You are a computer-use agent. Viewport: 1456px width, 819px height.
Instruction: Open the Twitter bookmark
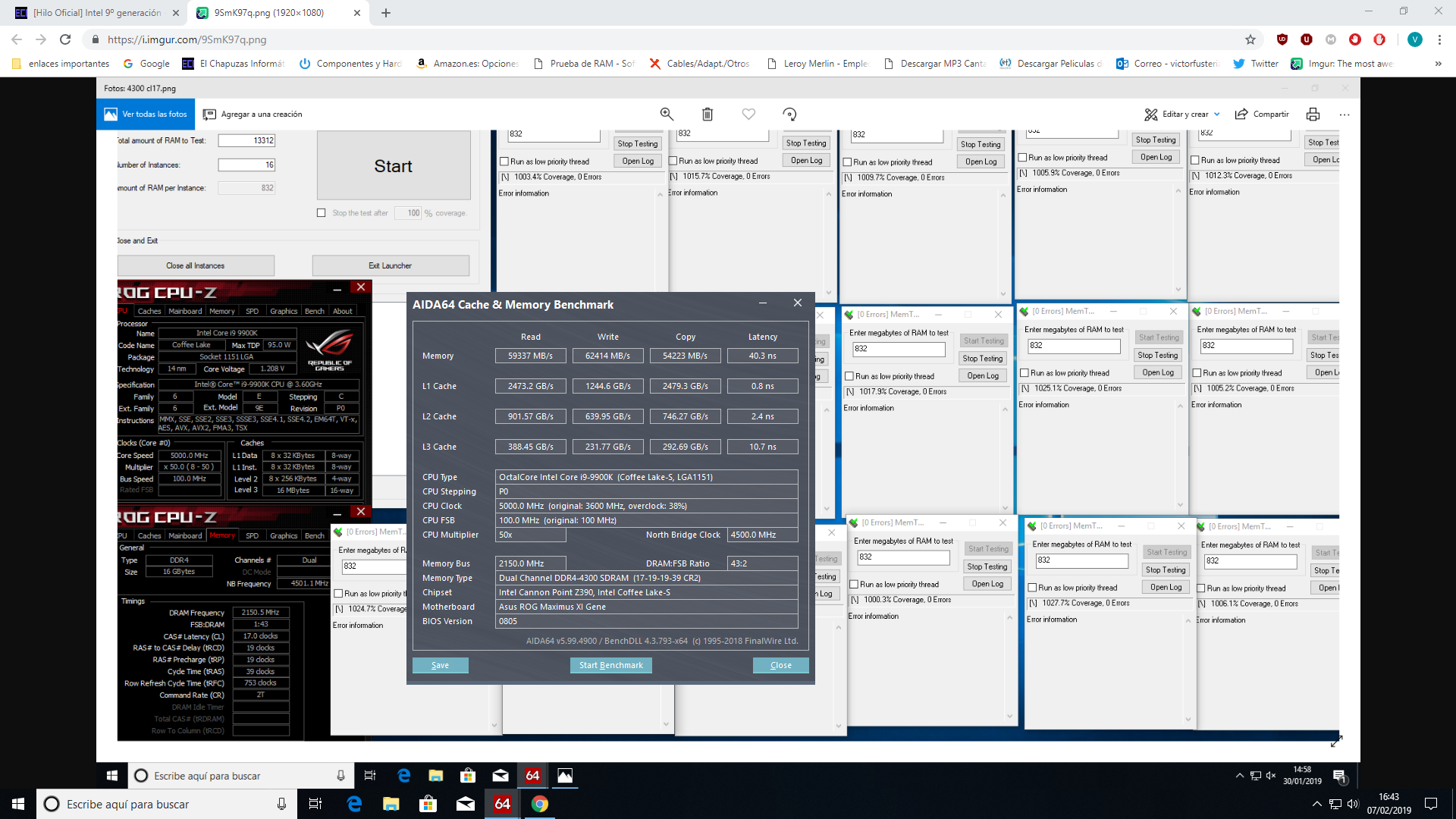1256,64
